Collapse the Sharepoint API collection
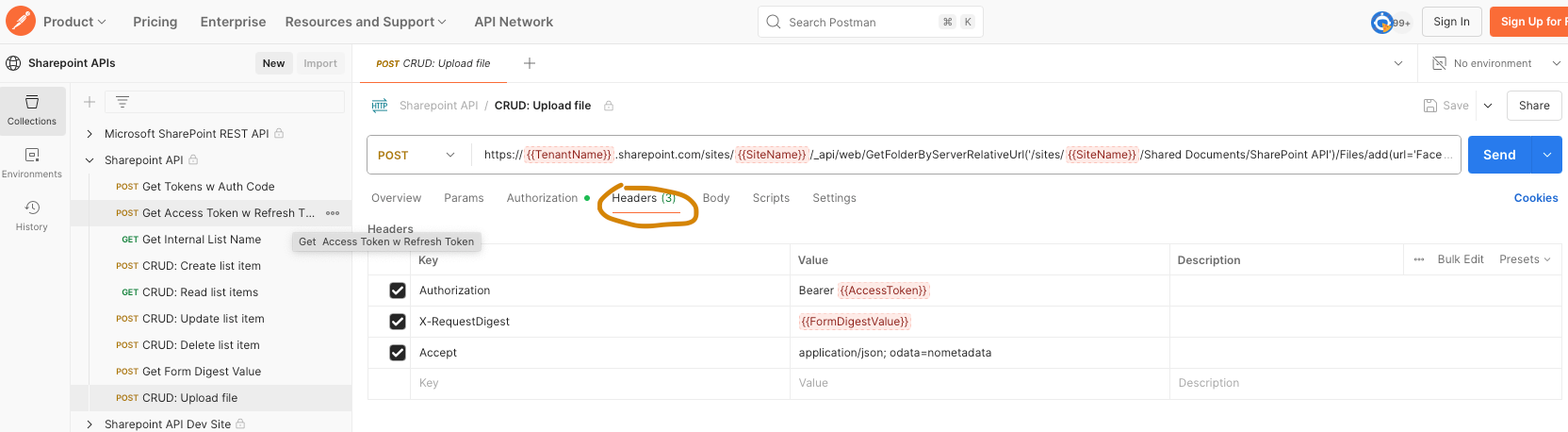This screenshot has width=1568, height=432. pos(90,160)
